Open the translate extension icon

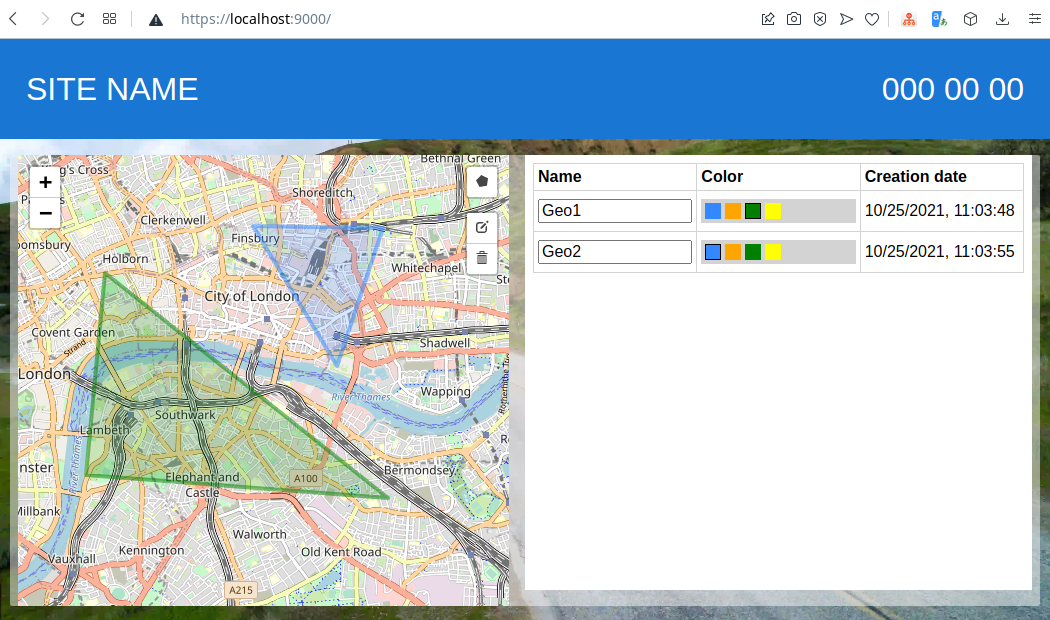(938, 18)
